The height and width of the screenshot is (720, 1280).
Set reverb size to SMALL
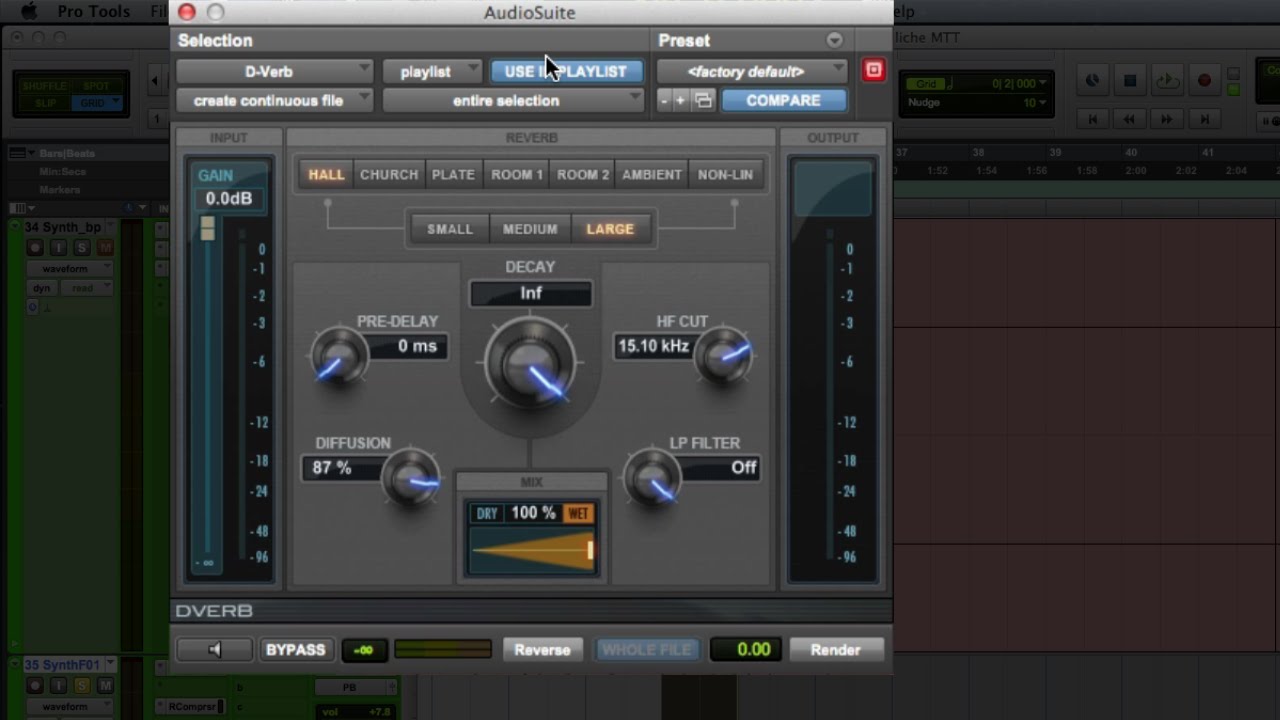tap(450, 229)
